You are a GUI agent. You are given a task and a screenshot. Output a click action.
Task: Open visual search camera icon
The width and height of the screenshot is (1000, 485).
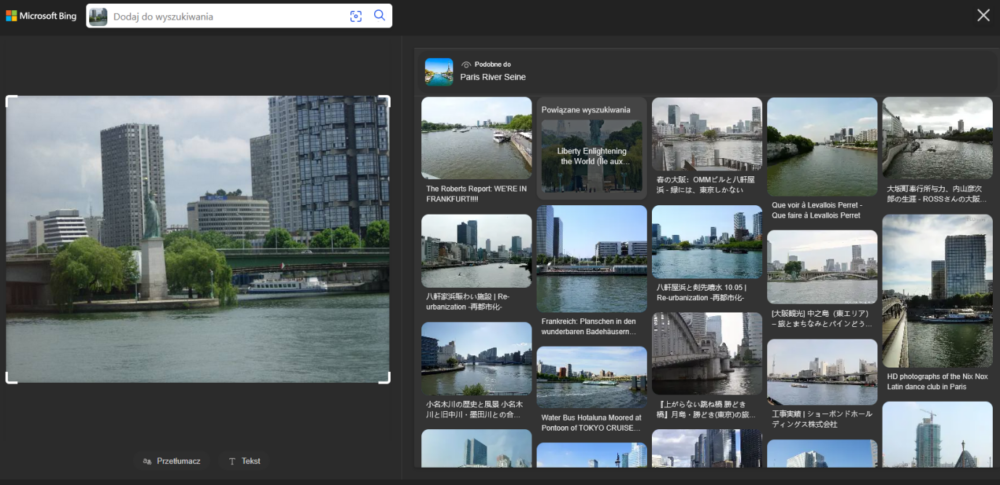pyautogui.click(x=355, y=16)
